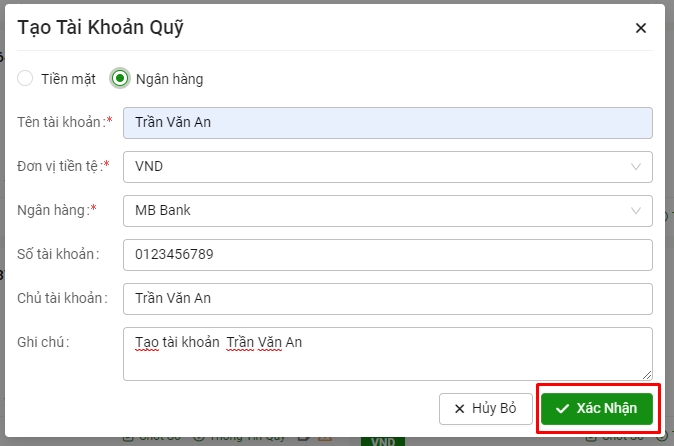This screenshot has height=446, width=674.
Task: Click the Ghi chú textarea resize handle
Action: [647, 375]
